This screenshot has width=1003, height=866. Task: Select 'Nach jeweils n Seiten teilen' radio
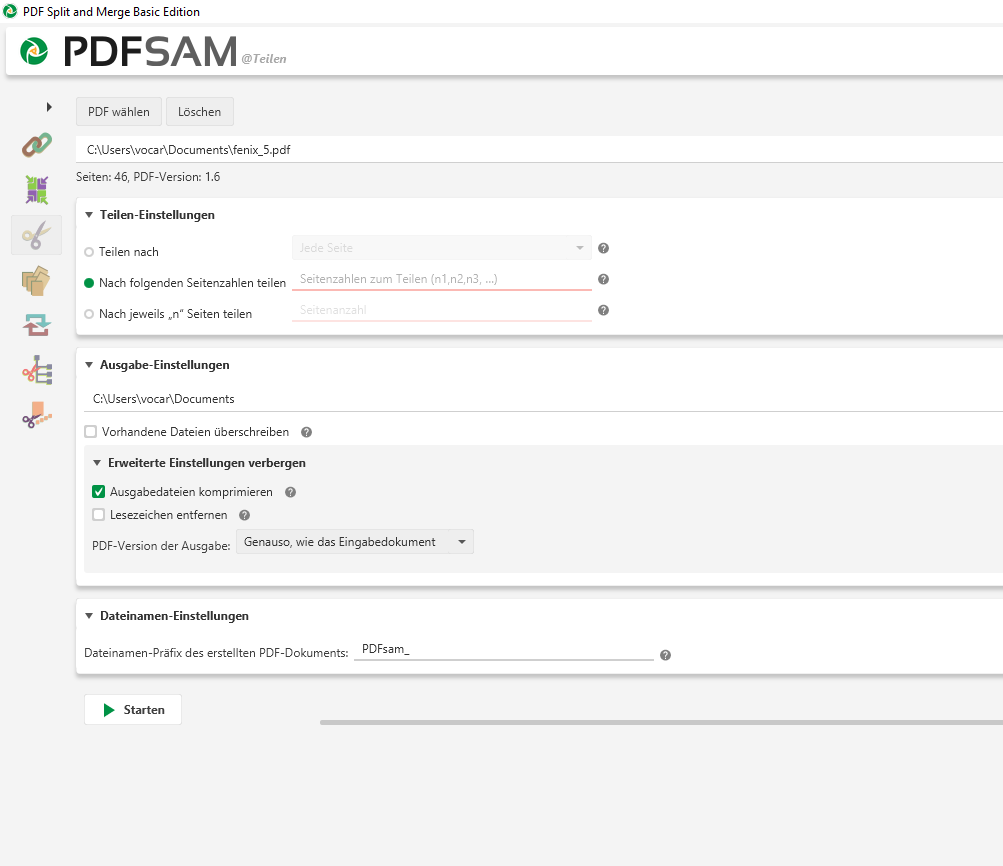point(89,314)
